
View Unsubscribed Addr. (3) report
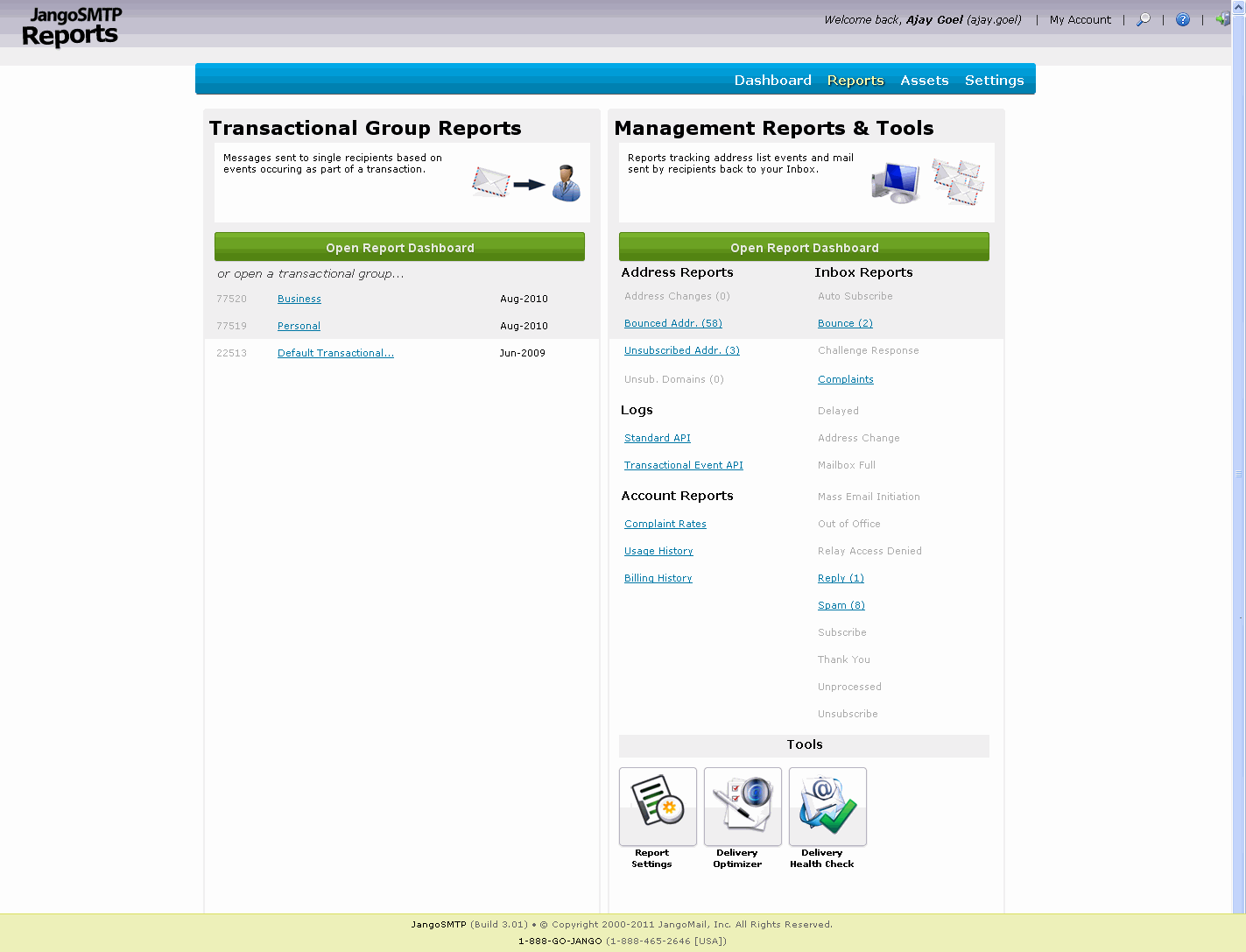point(681,350)
